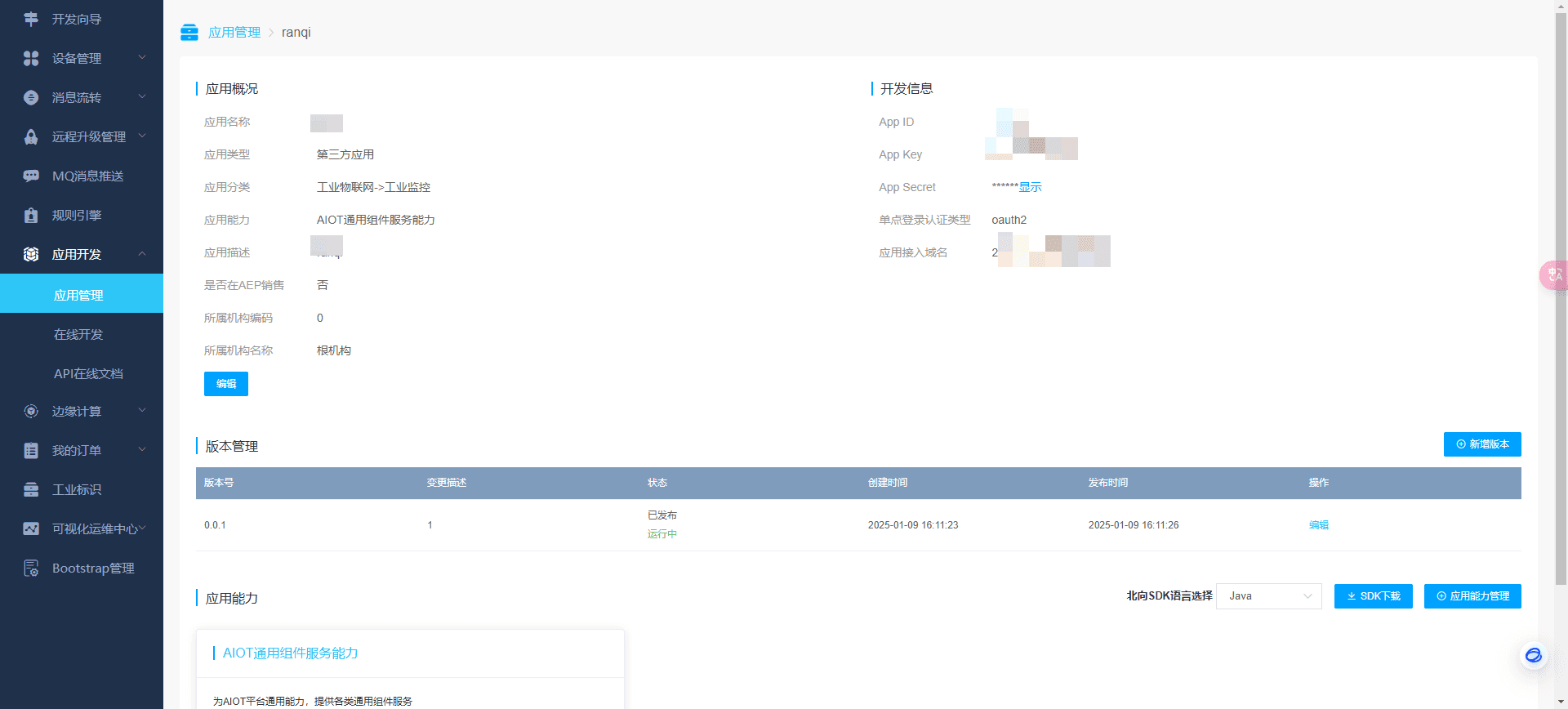Click the Bootstrap管理 sidebar icon
Screen dimensions: 1568x709
[31, 568]
